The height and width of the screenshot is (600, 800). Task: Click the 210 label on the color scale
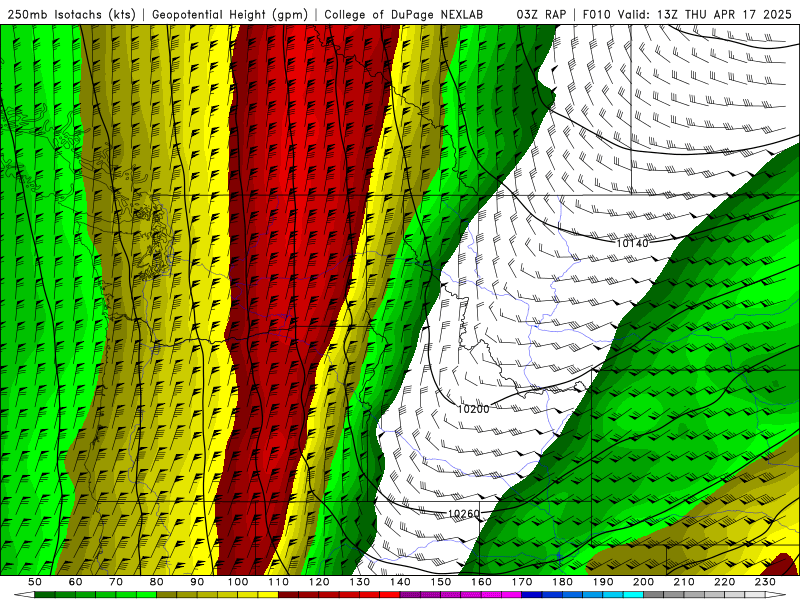tap(684, 582)
